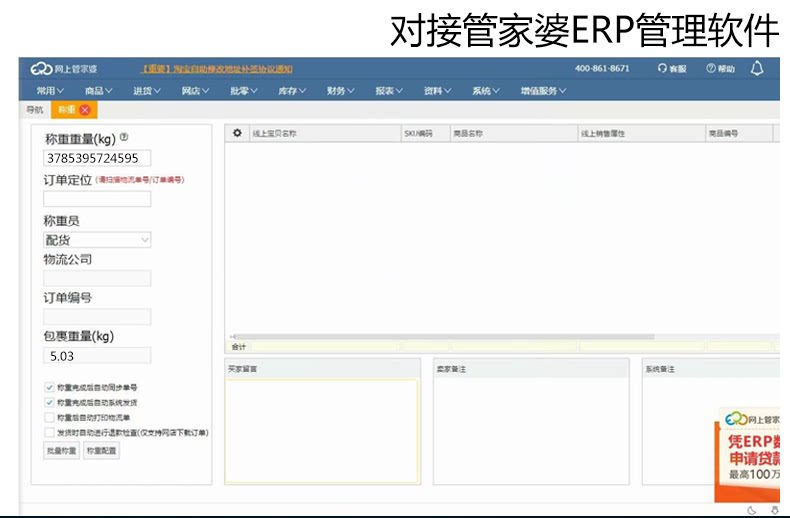Click help icon next to 称重重量(kg)
790x518 pixels.
click(x=124, y=137)
